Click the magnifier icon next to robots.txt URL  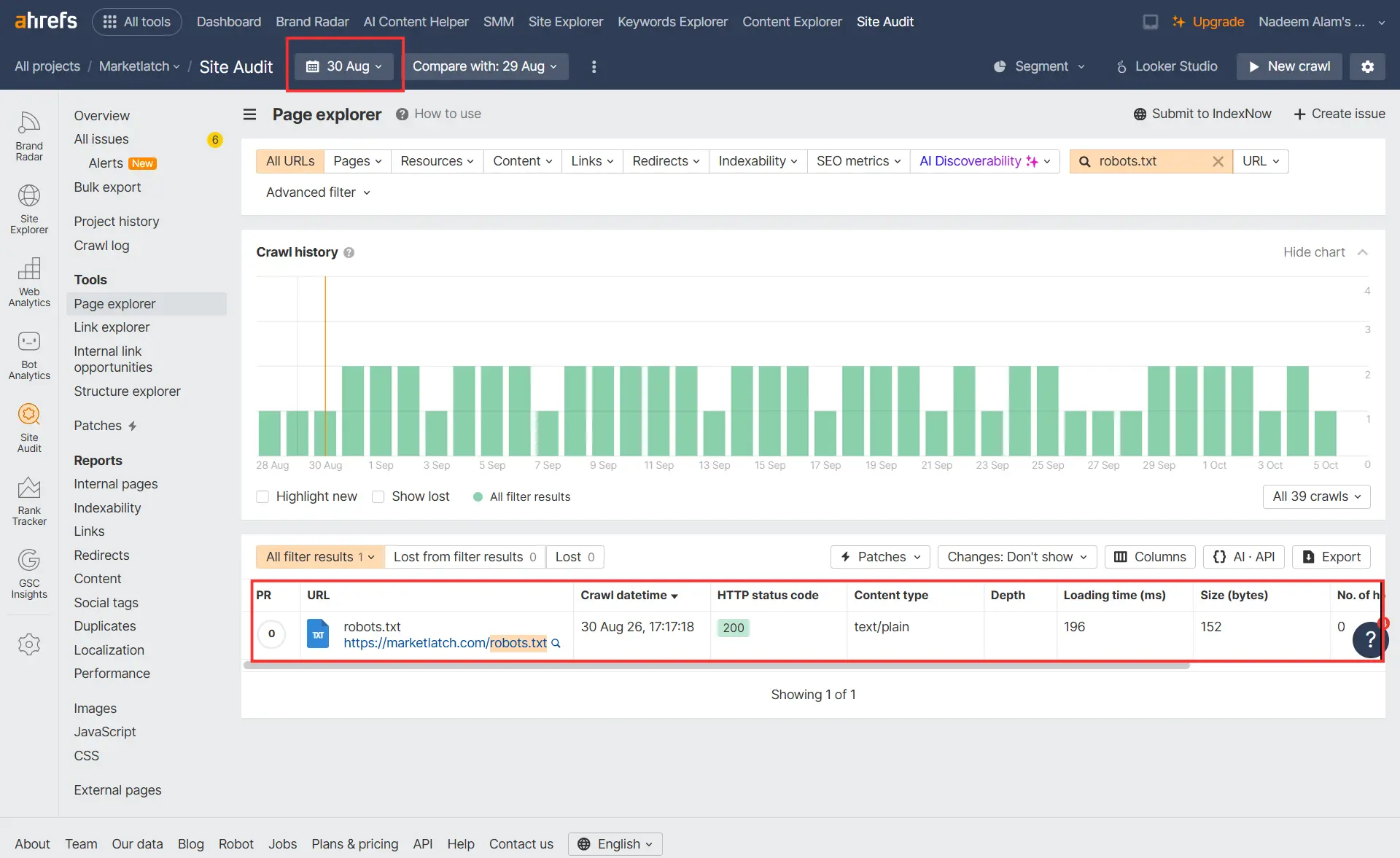tap(556, 643)
